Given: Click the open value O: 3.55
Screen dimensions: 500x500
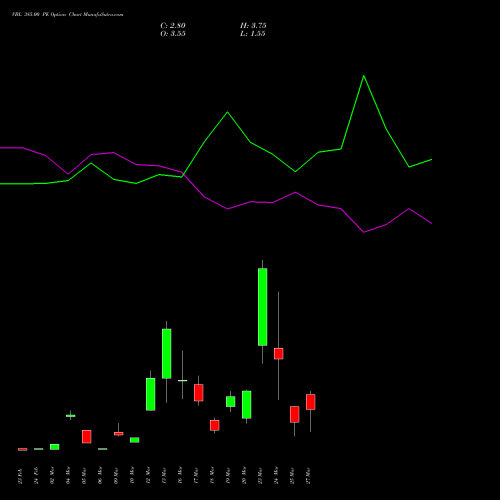Looking at the screenshot, I should click(173, 34).
